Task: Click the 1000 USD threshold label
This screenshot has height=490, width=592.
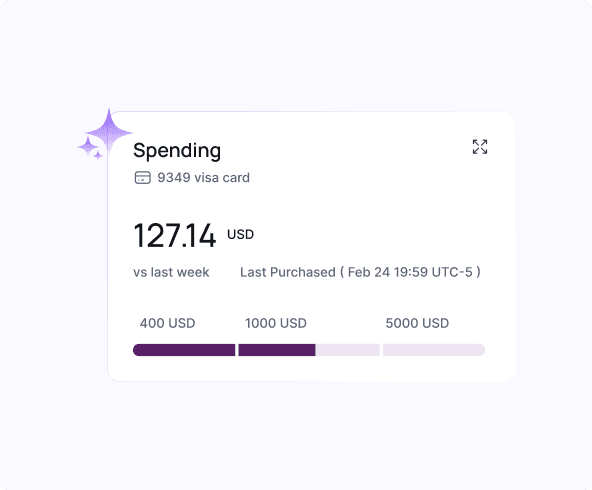Action: click(x=276, y=323)
